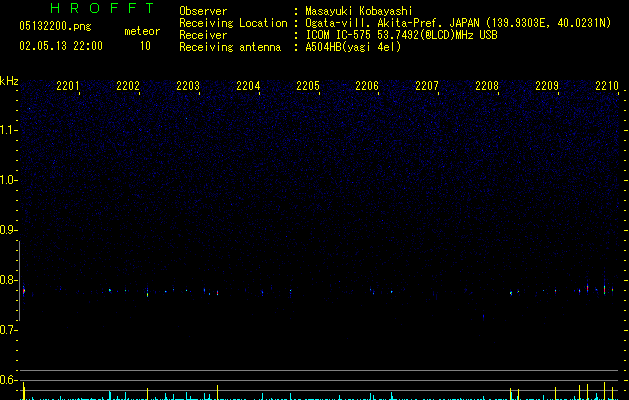The width and height of the screenshot is (629, 400).
Task: Click the gray vertical frequency range bar
Action: pos(19,280)
